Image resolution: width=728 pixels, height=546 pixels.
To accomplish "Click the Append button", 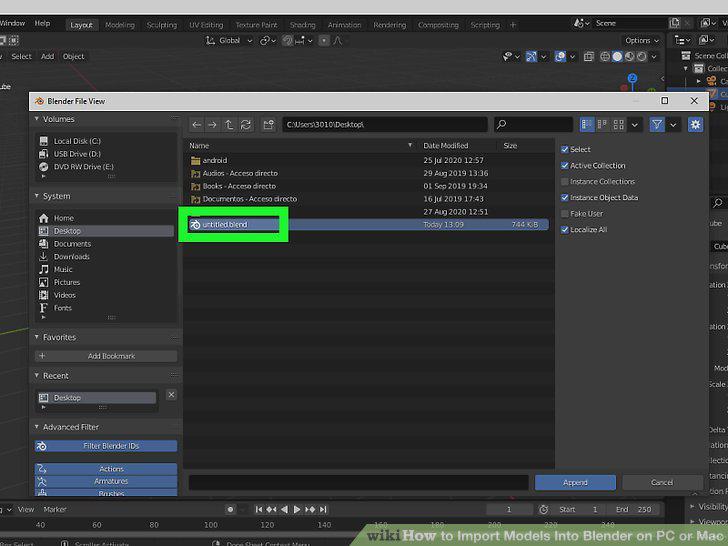I will pos(575,483).
